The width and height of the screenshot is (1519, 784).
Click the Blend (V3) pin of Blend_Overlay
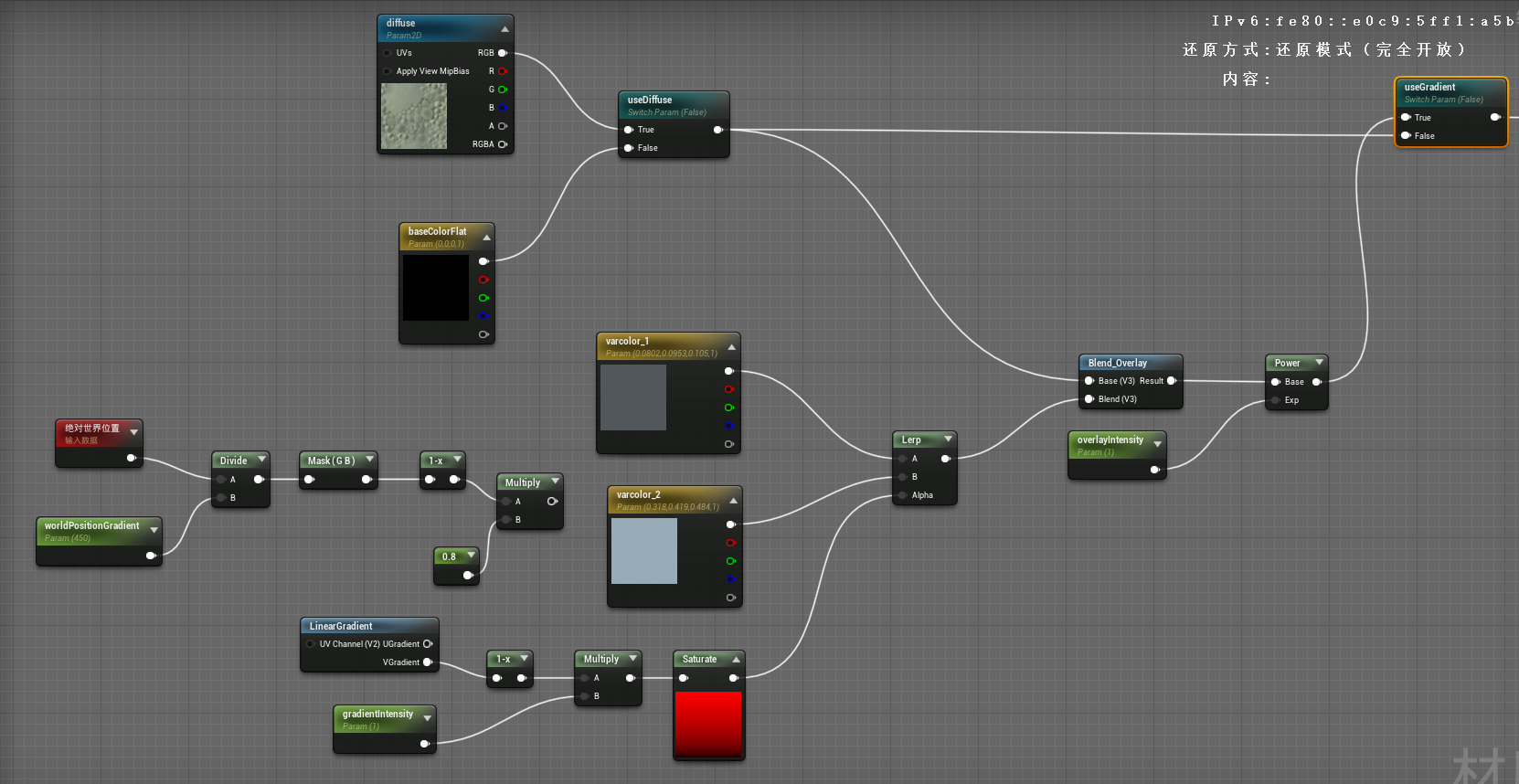[x=1089, y=399]
